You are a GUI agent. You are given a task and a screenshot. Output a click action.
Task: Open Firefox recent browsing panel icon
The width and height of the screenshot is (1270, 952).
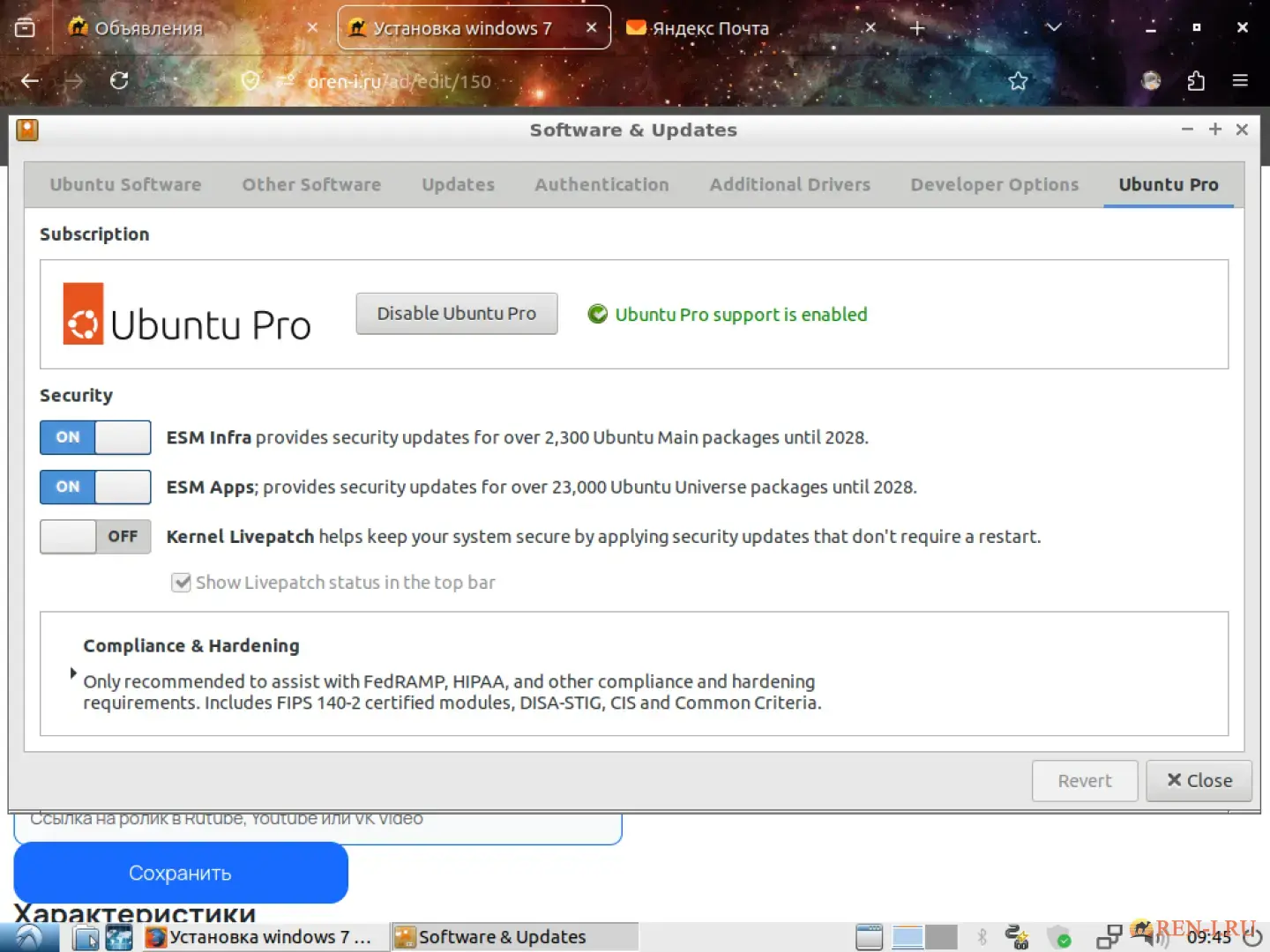25,27
